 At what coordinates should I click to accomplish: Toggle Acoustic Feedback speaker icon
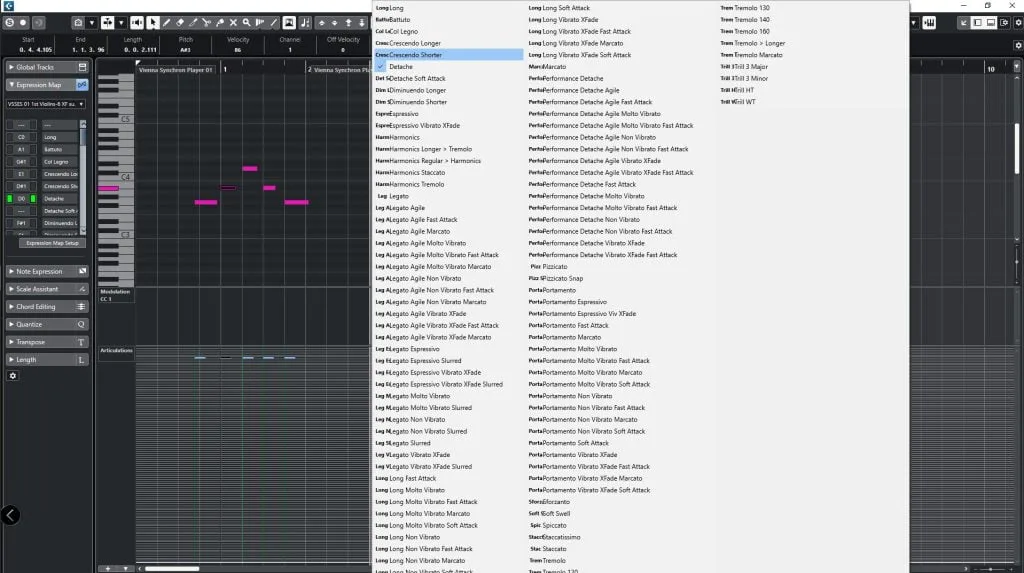(136, 22)
